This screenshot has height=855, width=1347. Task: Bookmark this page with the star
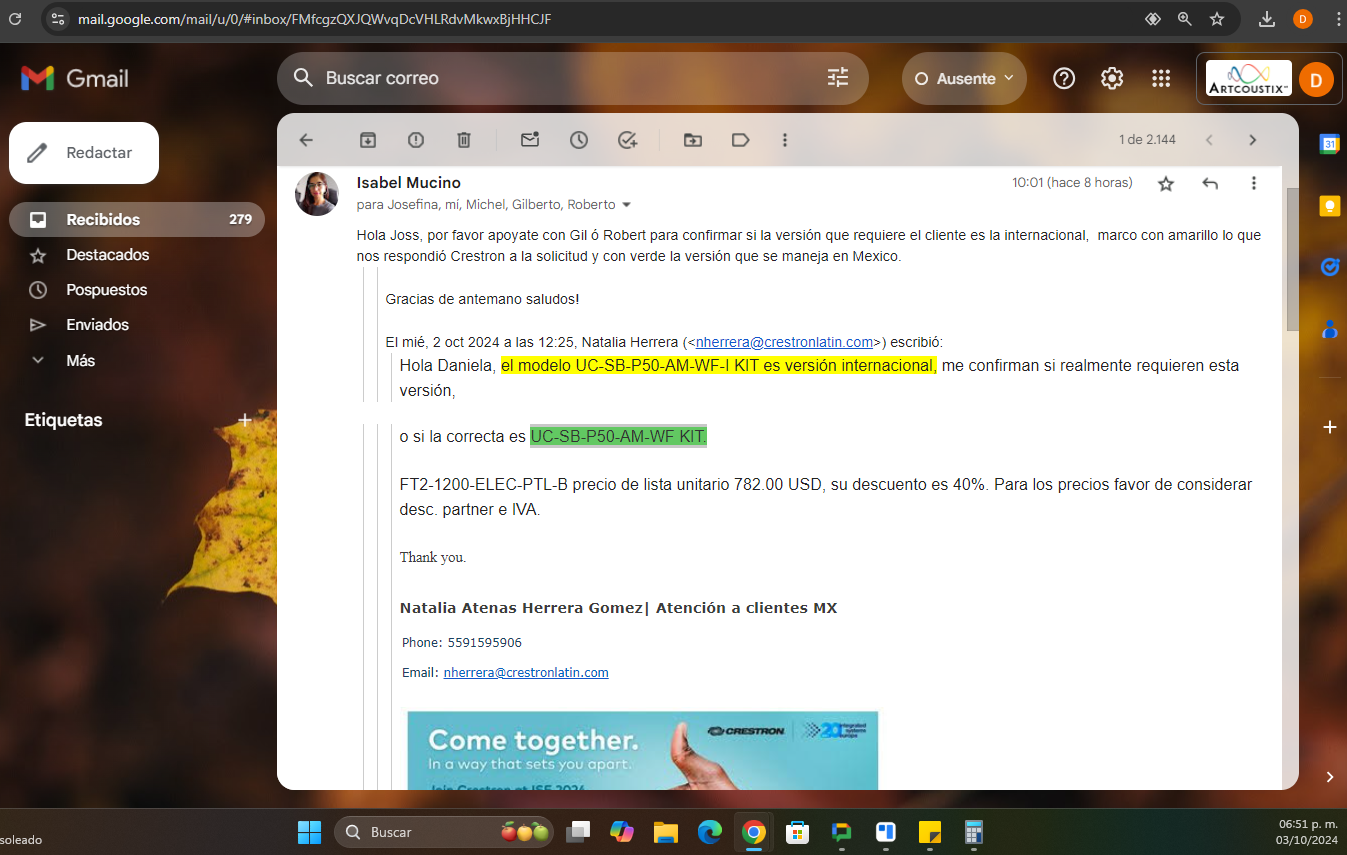[1217, 18]
